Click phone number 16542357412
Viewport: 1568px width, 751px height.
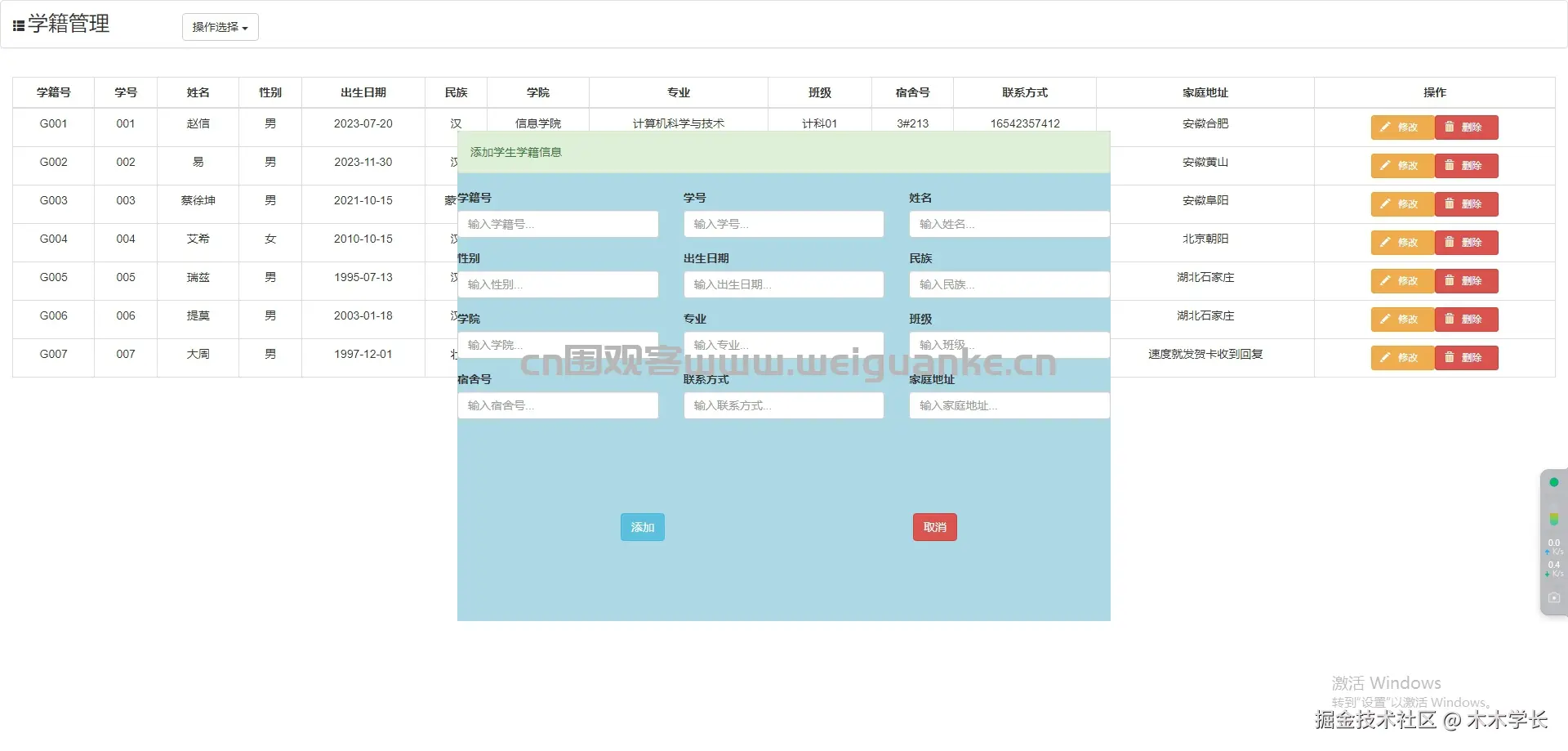click(1025, 123)
